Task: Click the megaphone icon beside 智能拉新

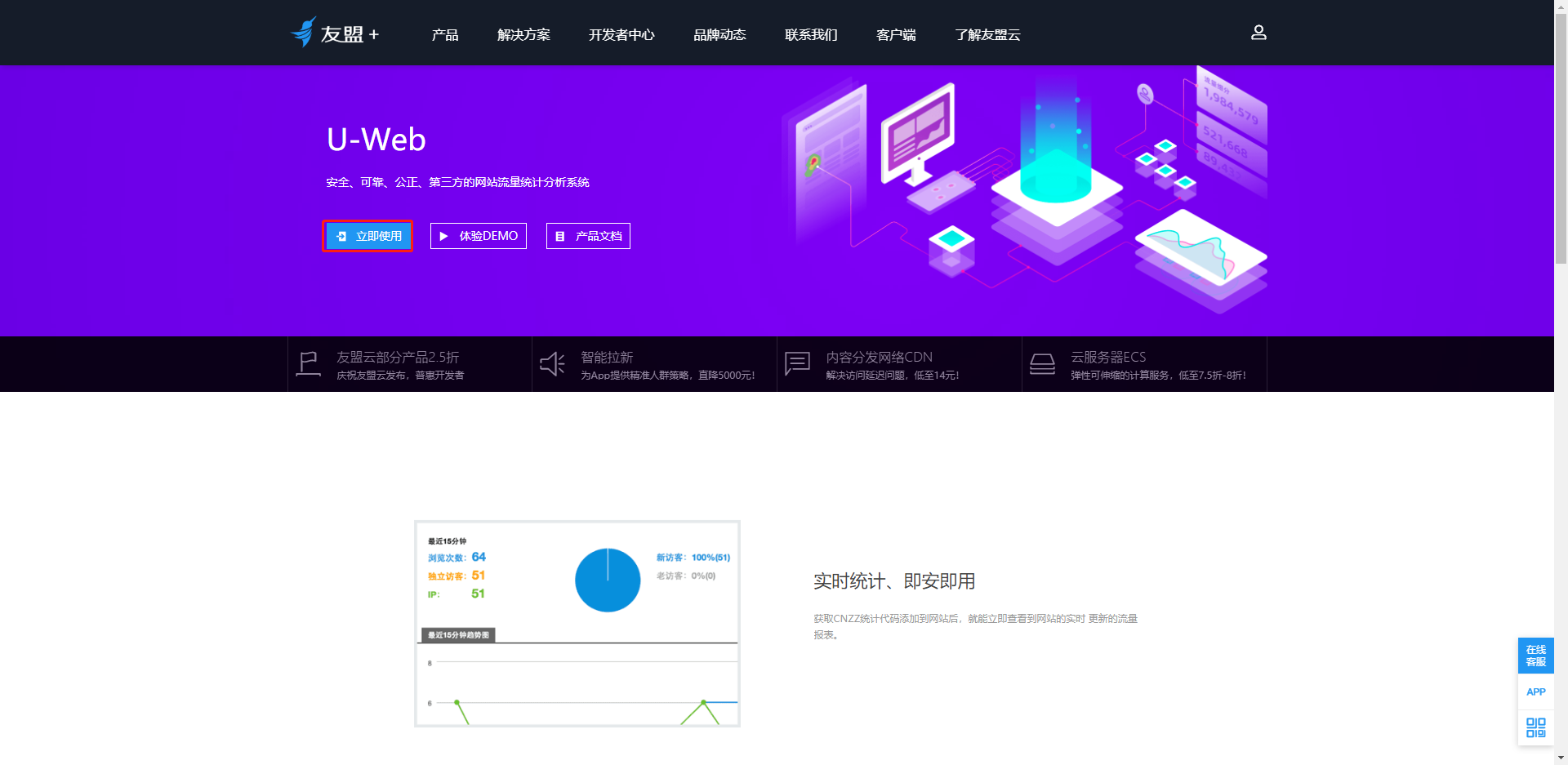Action: click(x=552, y=364)
